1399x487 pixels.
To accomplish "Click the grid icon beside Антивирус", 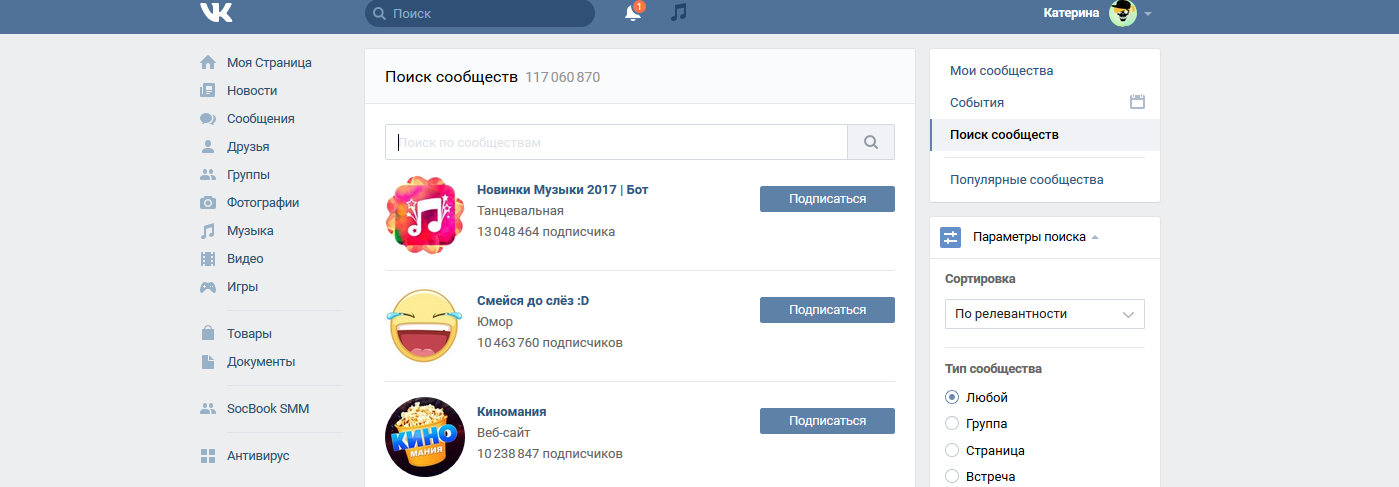I will click(208, 455).
